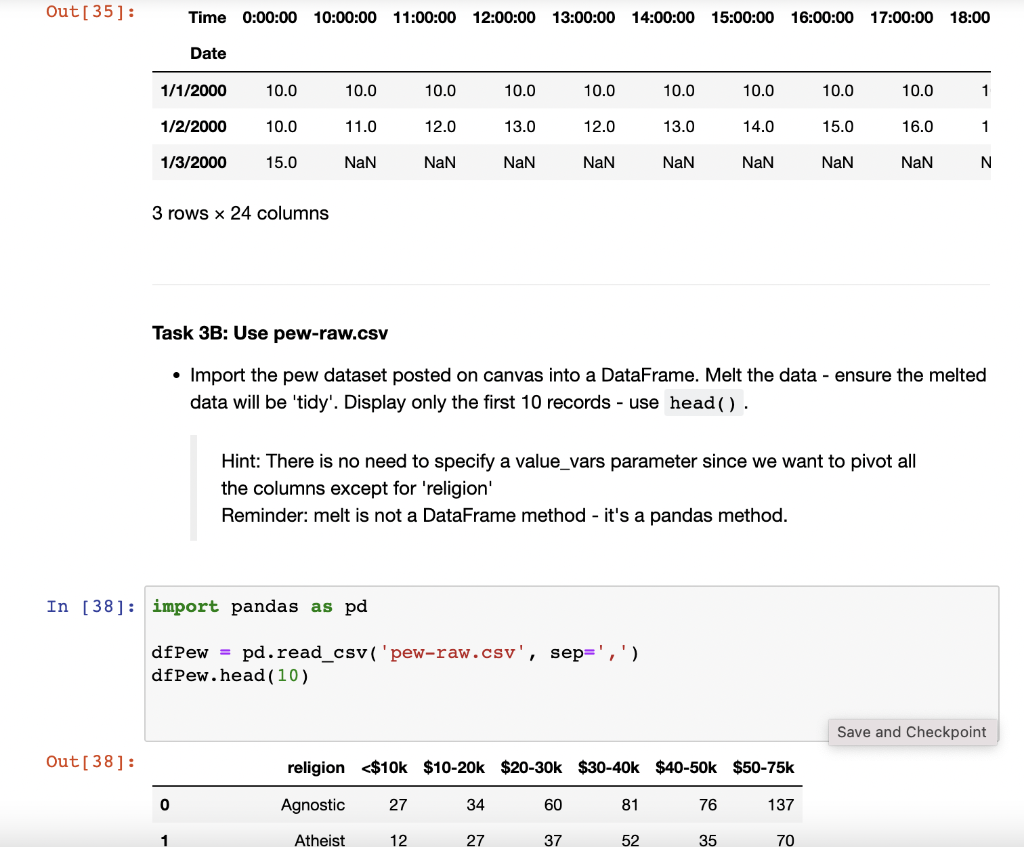This screenshot has height=847, width=1024.
Task: Select the 1/3/2000 row header
Action: [195, 162]
